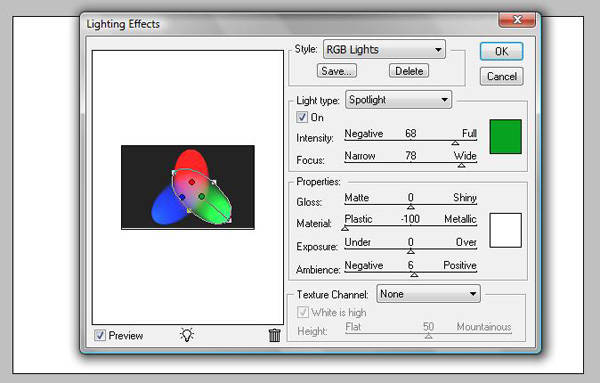Click the lighting preview image thumbnail
The width and height of the screenshot is (600, 383).
pos(188,187)
